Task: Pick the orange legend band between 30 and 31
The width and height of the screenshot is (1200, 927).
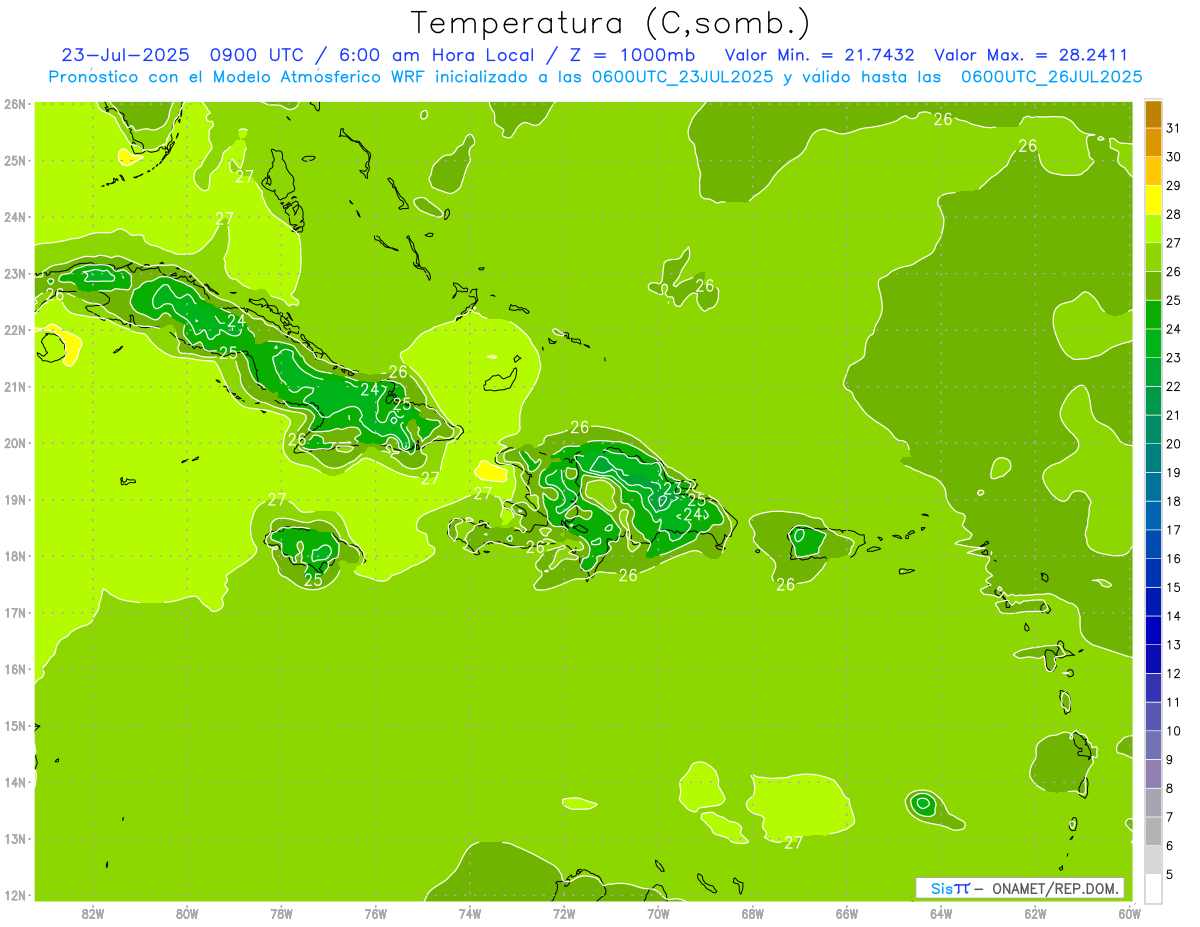Action: (x=1153, y=143)
